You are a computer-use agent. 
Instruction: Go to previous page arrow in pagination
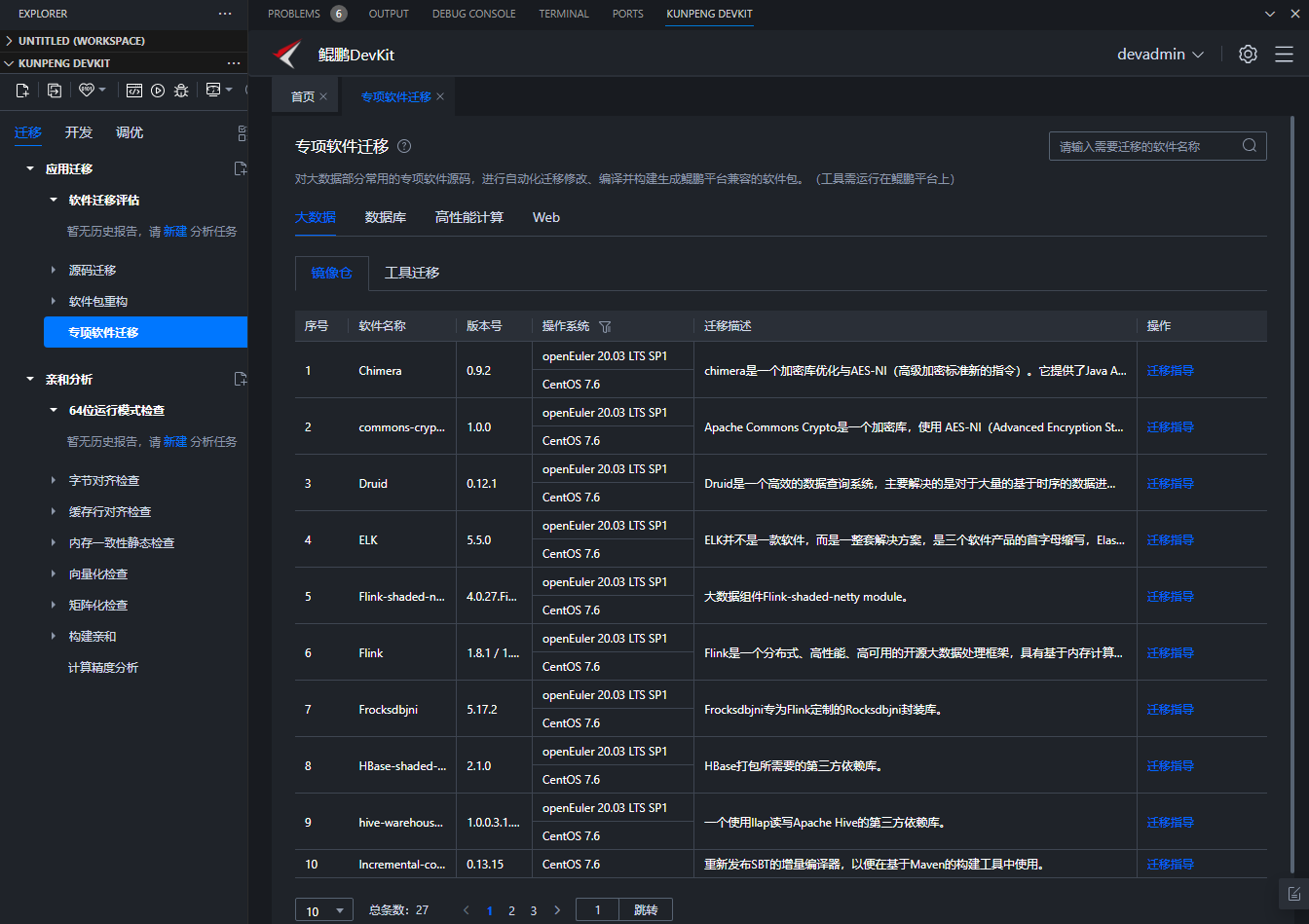(467, 910)
